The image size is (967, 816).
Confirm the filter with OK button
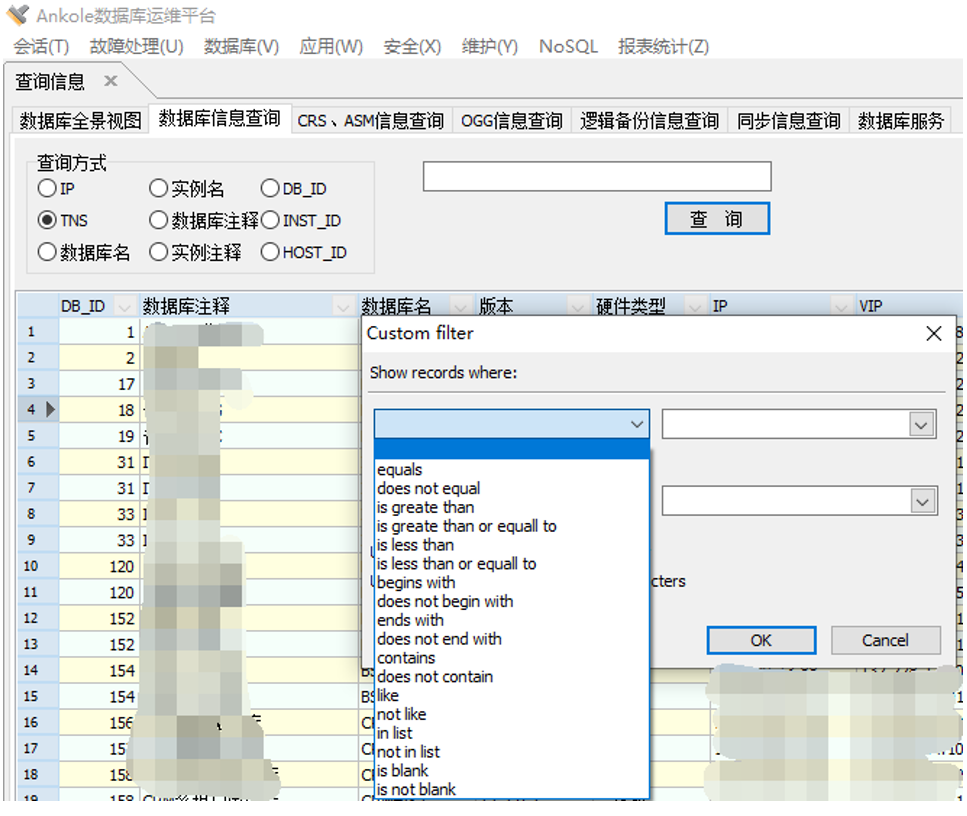click(x=761, y=640)
